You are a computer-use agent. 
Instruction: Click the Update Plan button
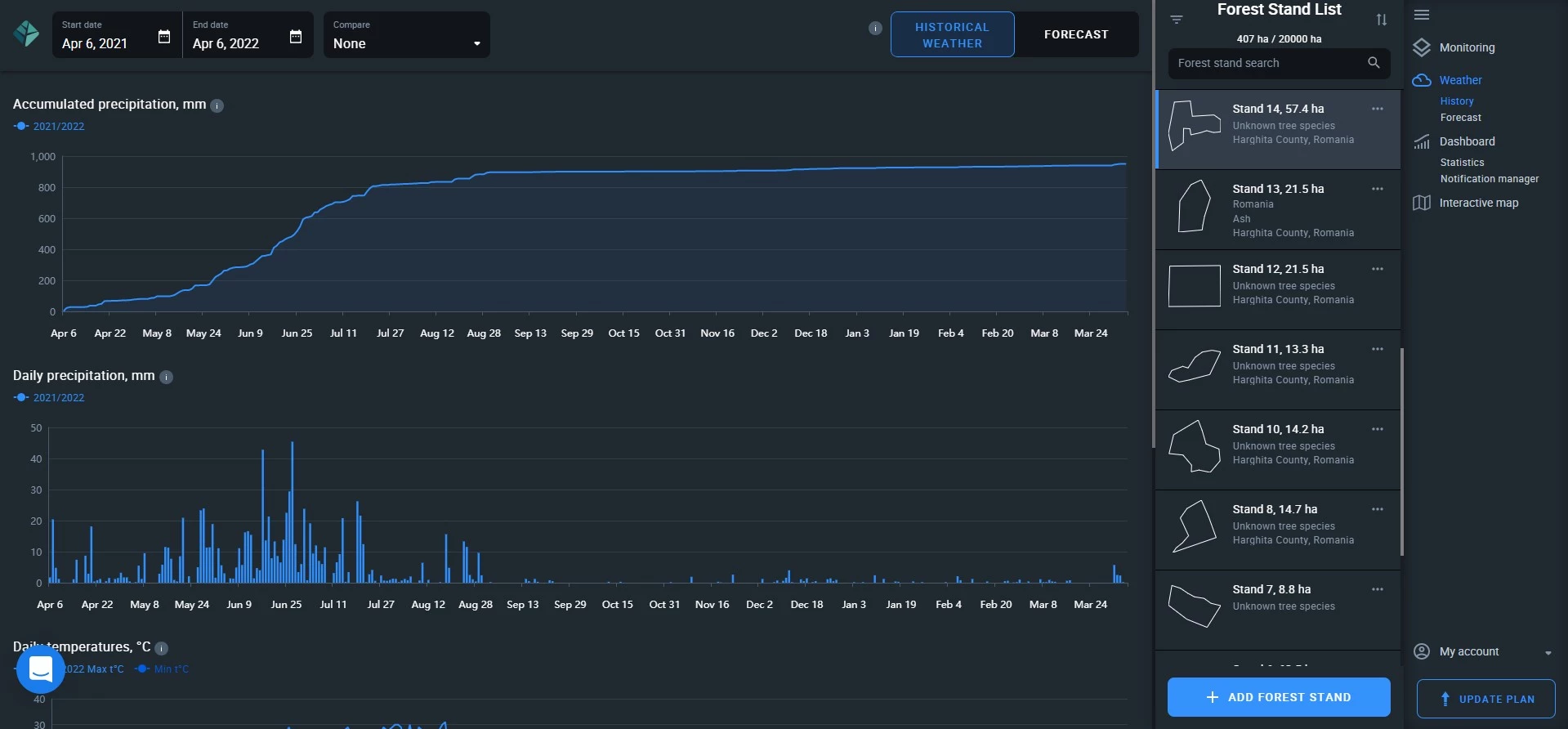pyautogui.click(x=1485, y=699)
